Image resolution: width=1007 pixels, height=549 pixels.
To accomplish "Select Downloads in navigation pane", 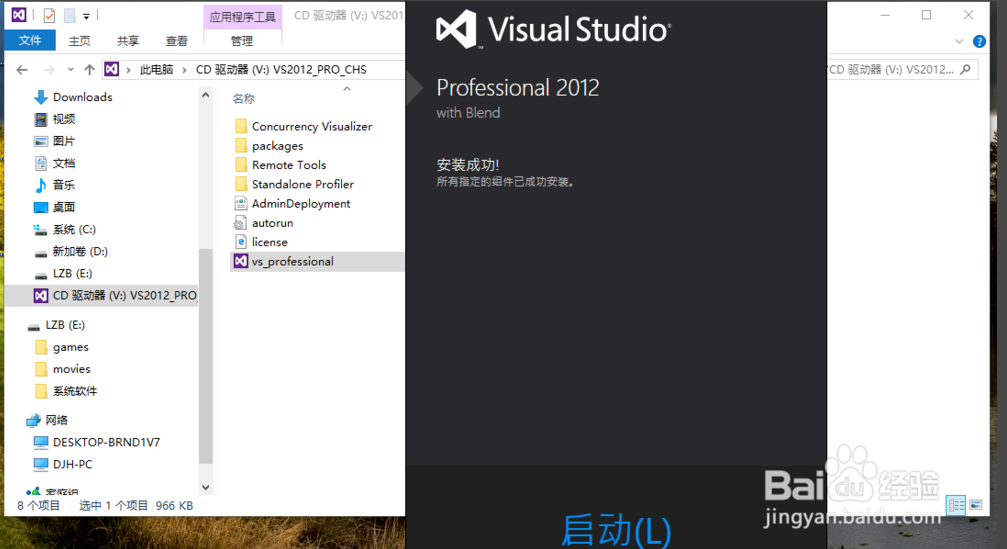I will [x=82, y=97].
